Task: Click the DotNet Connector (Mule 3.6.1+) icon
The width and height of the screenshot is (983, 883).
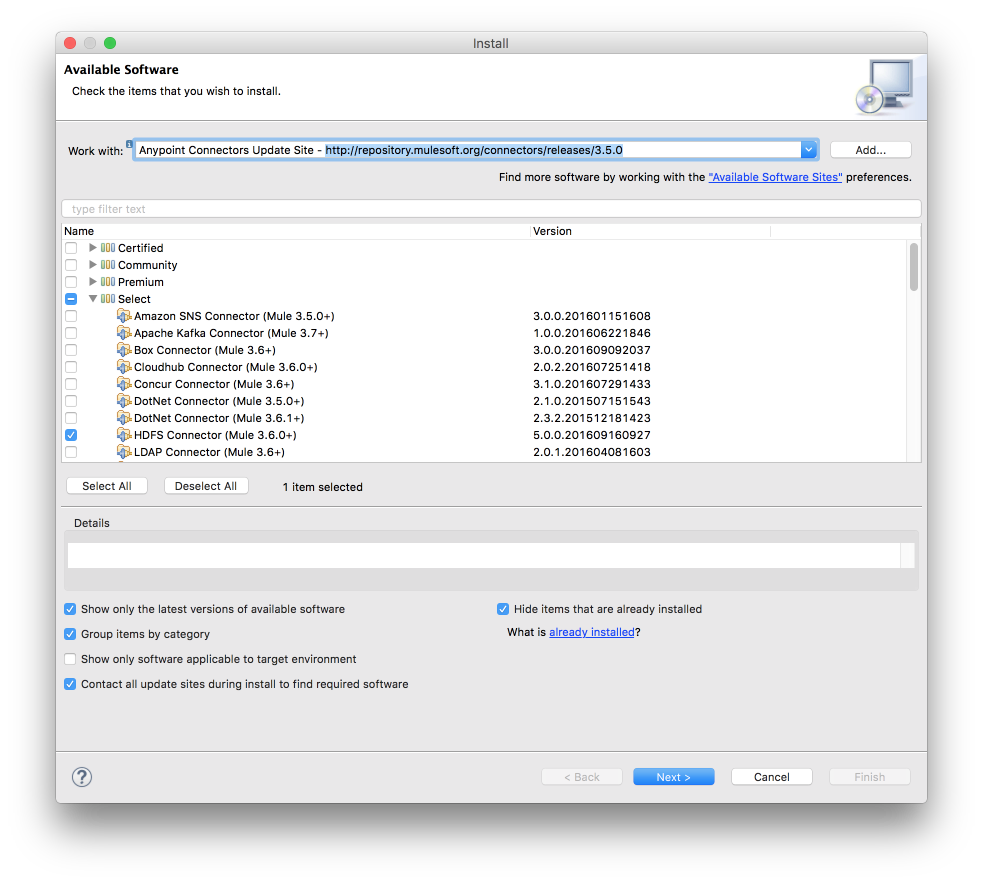Action: (124, 417)
